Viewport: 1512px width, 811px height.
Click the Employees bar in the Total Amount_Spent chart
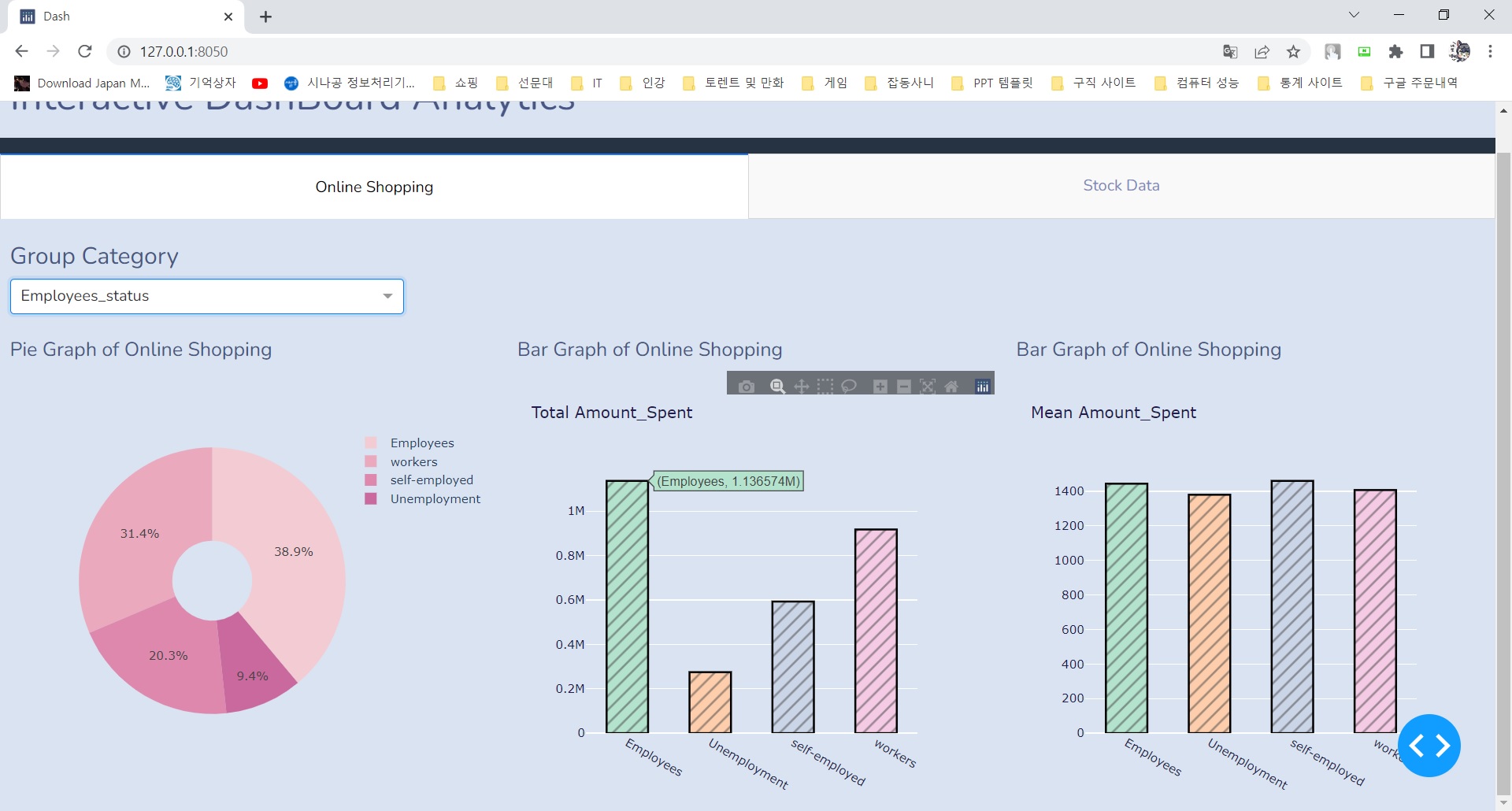[627, 607]
